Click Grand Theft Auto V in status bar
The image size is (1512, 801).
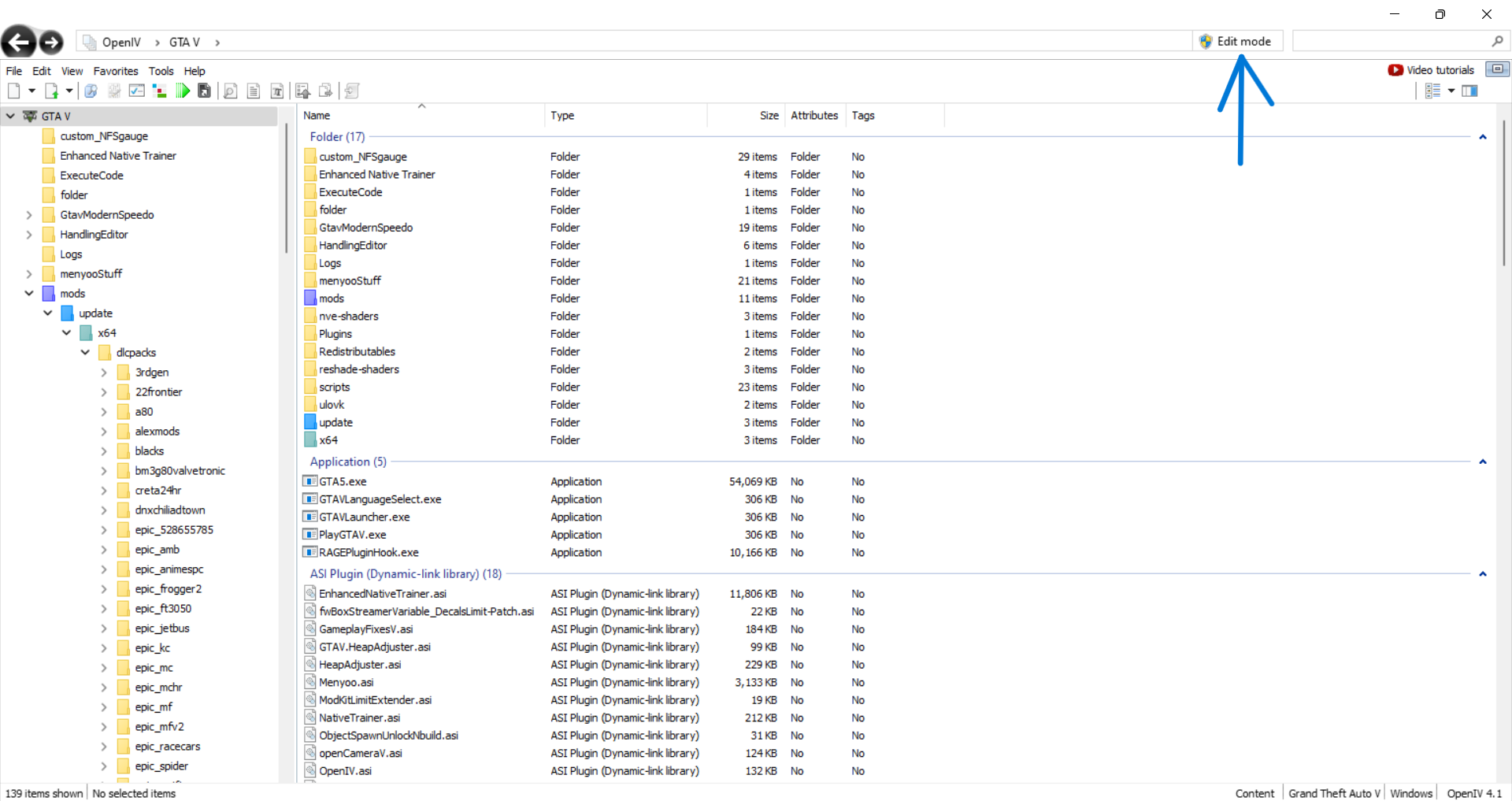point(1334,793)
